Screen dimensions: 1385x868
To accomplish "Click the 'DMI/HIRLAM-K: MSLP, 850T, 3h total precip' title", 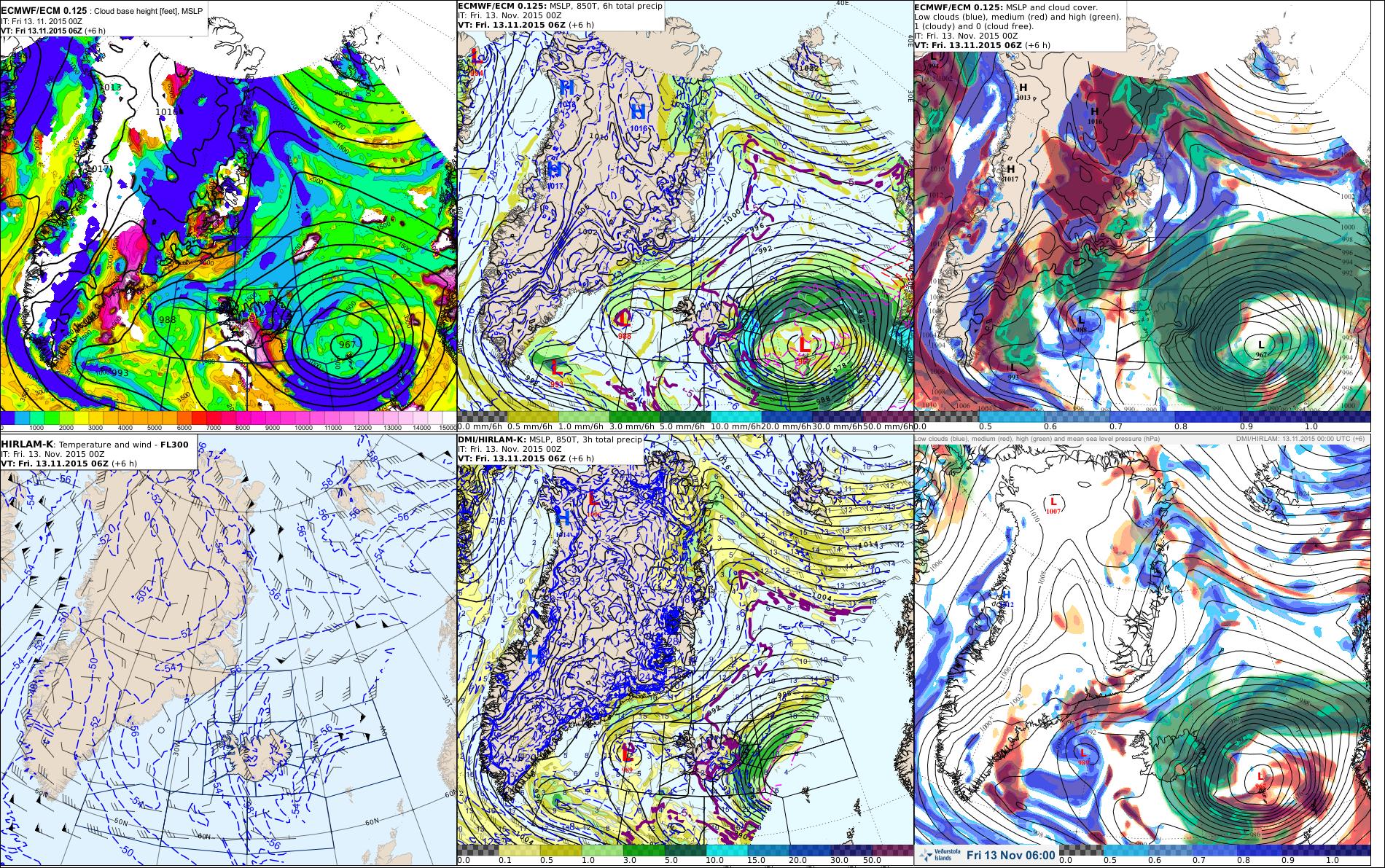I will (550, 440).
